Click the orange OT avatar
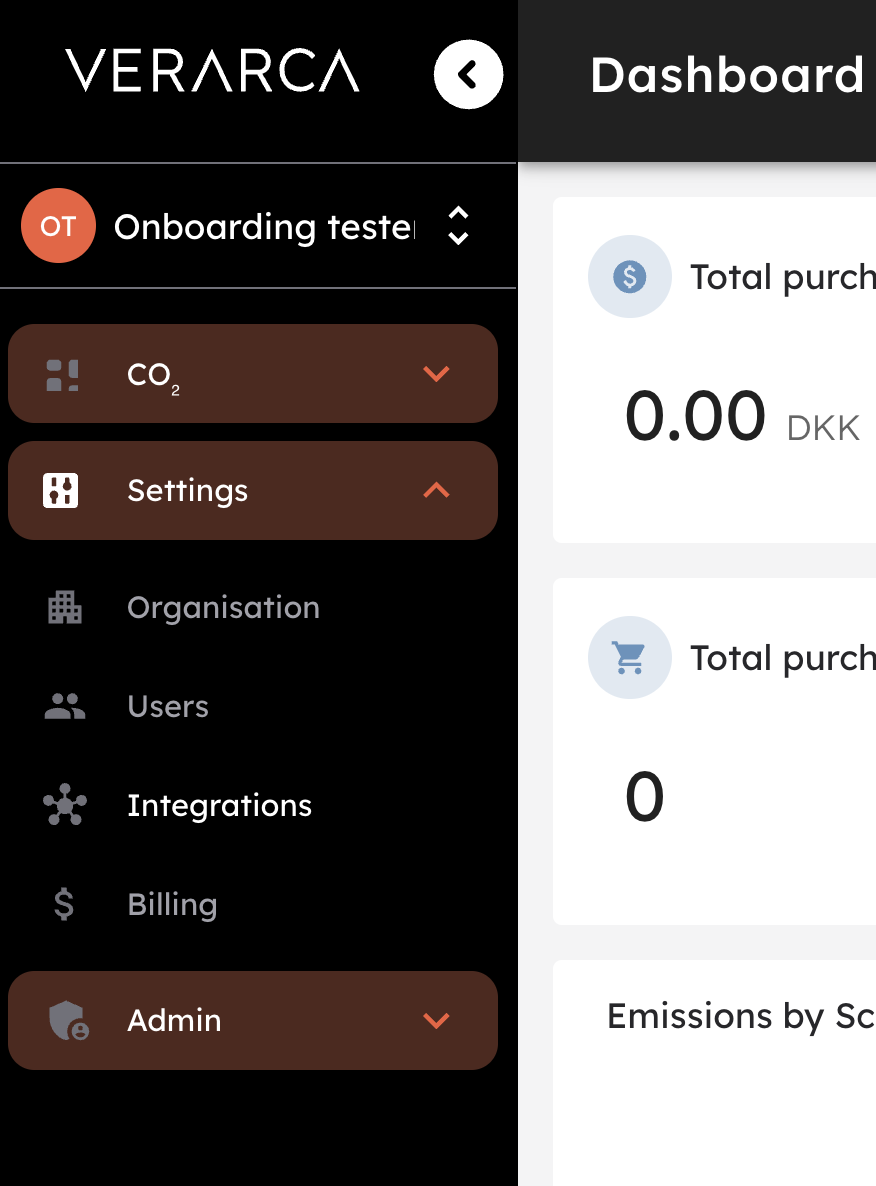 58,225
